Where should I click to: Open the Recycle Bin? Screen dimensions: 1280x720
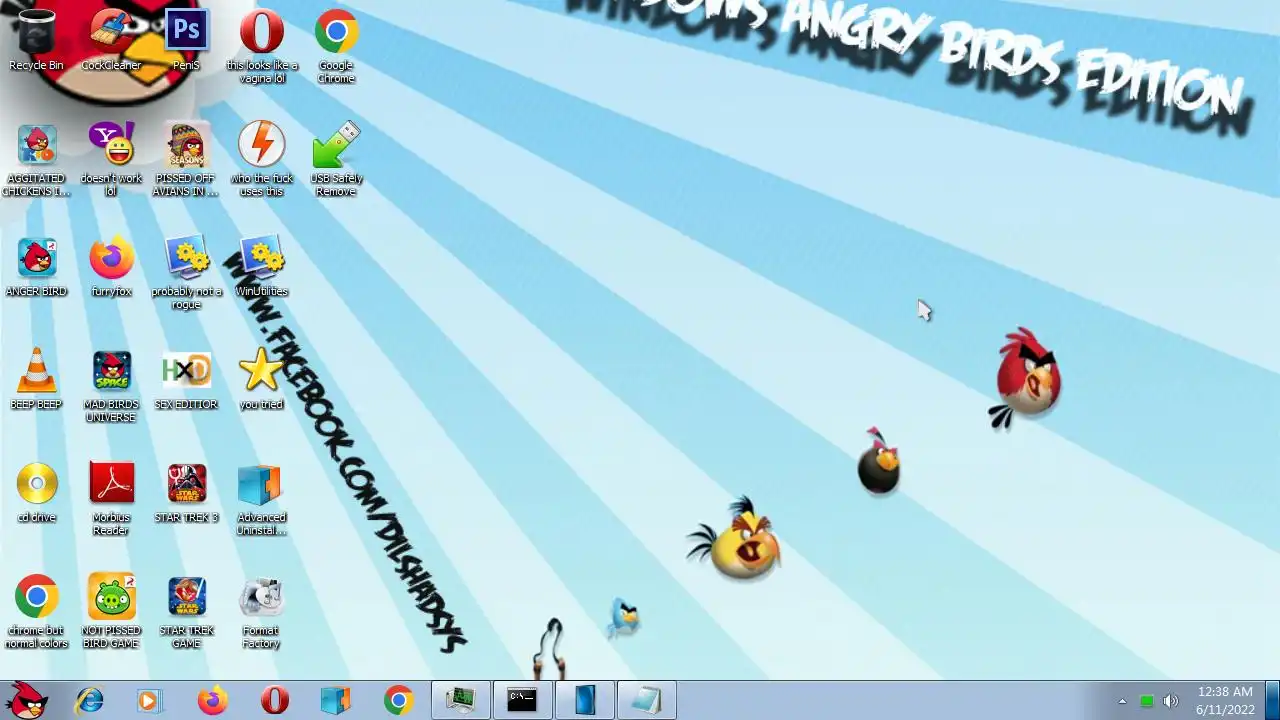coord(36,41)
